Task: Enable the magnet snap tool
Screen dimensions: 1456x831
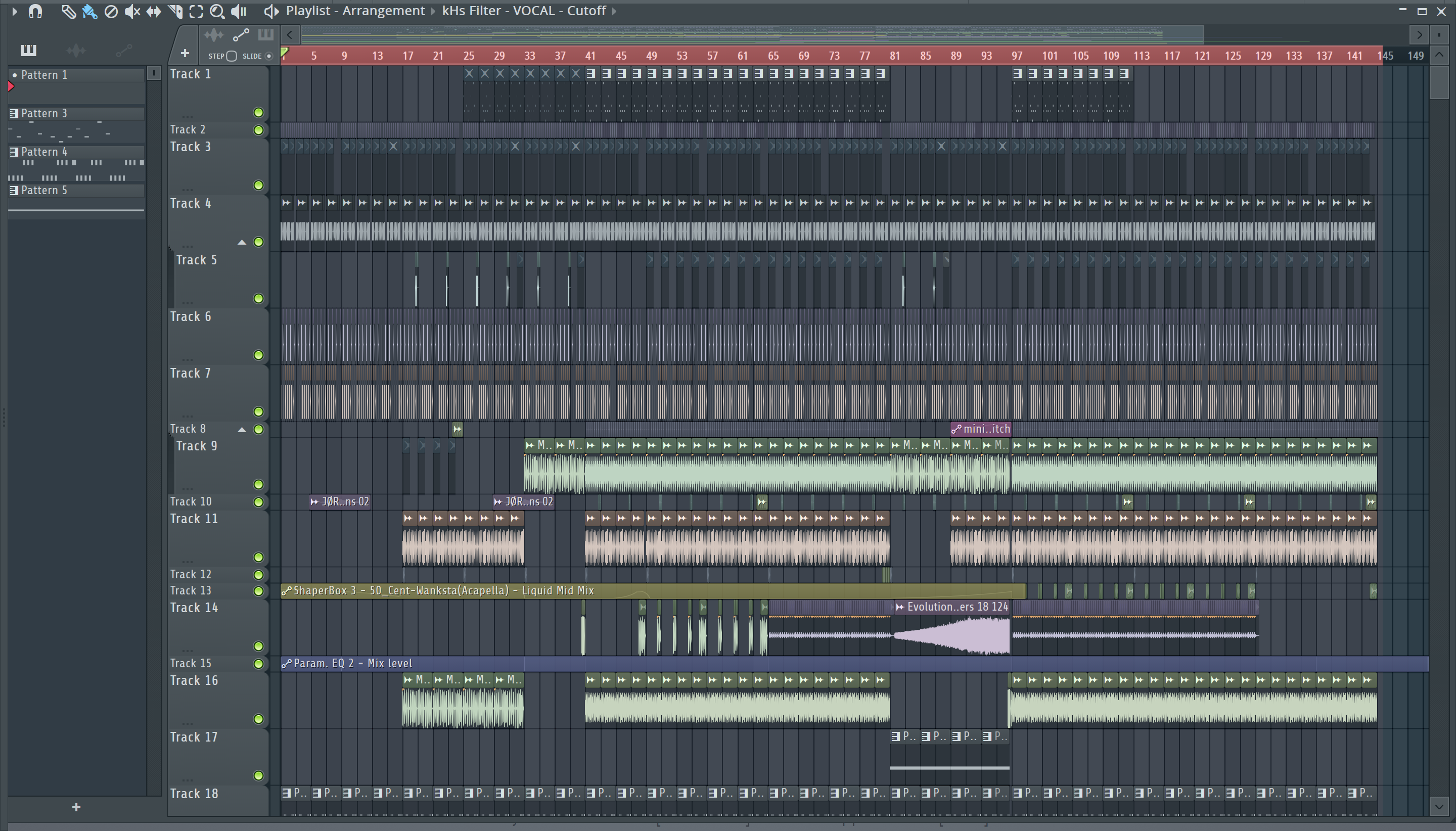Action: [x=35, y=12]
